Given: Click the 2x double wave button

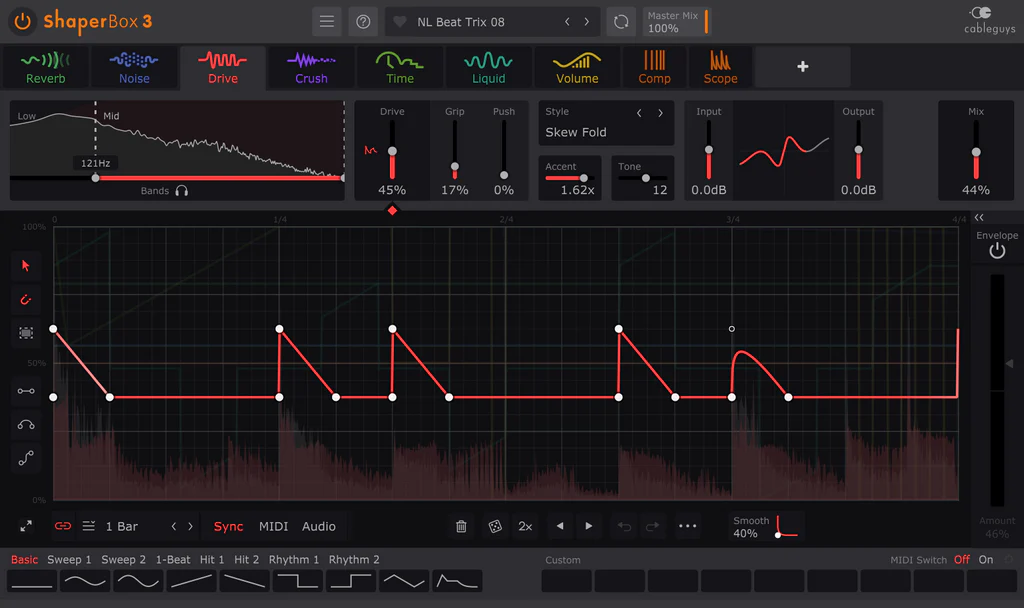Looking at the screenshot, I should (x=525, y=526).
